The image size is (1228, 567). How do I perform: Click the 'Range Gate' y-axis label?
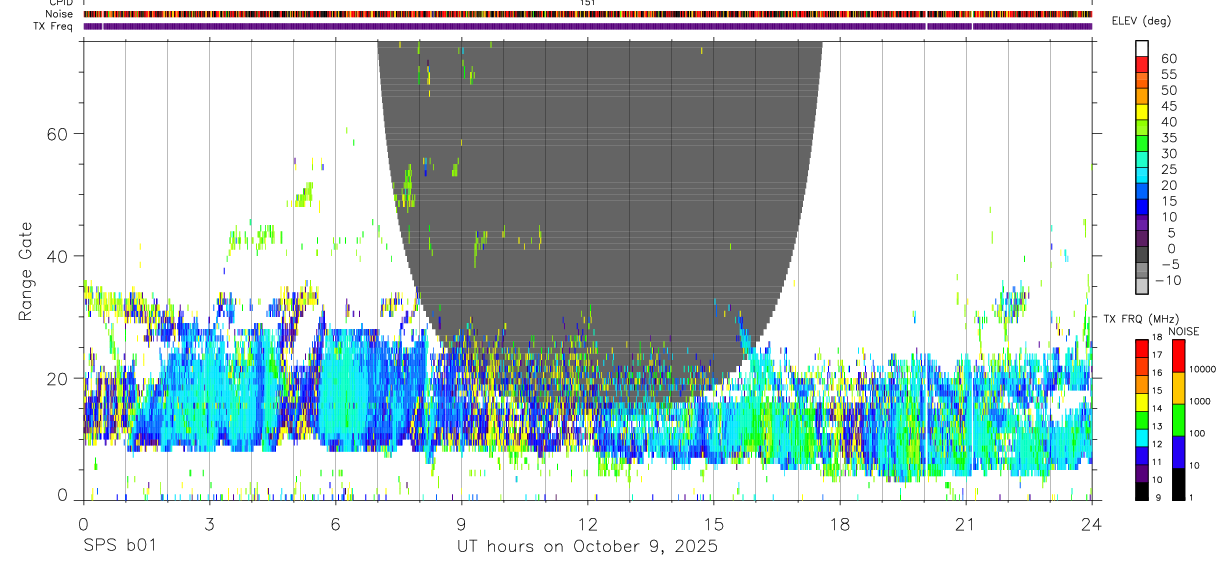coord(25,272)
